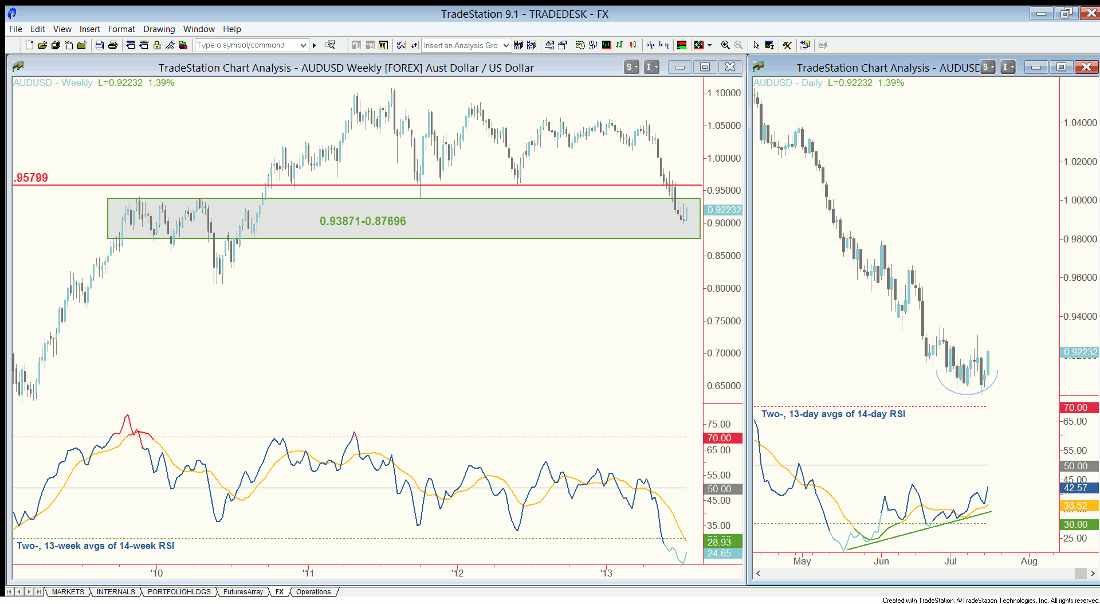1100x604 pixels.
Task: Select the Operations workspace tab
Action: (x=312, y=592)
